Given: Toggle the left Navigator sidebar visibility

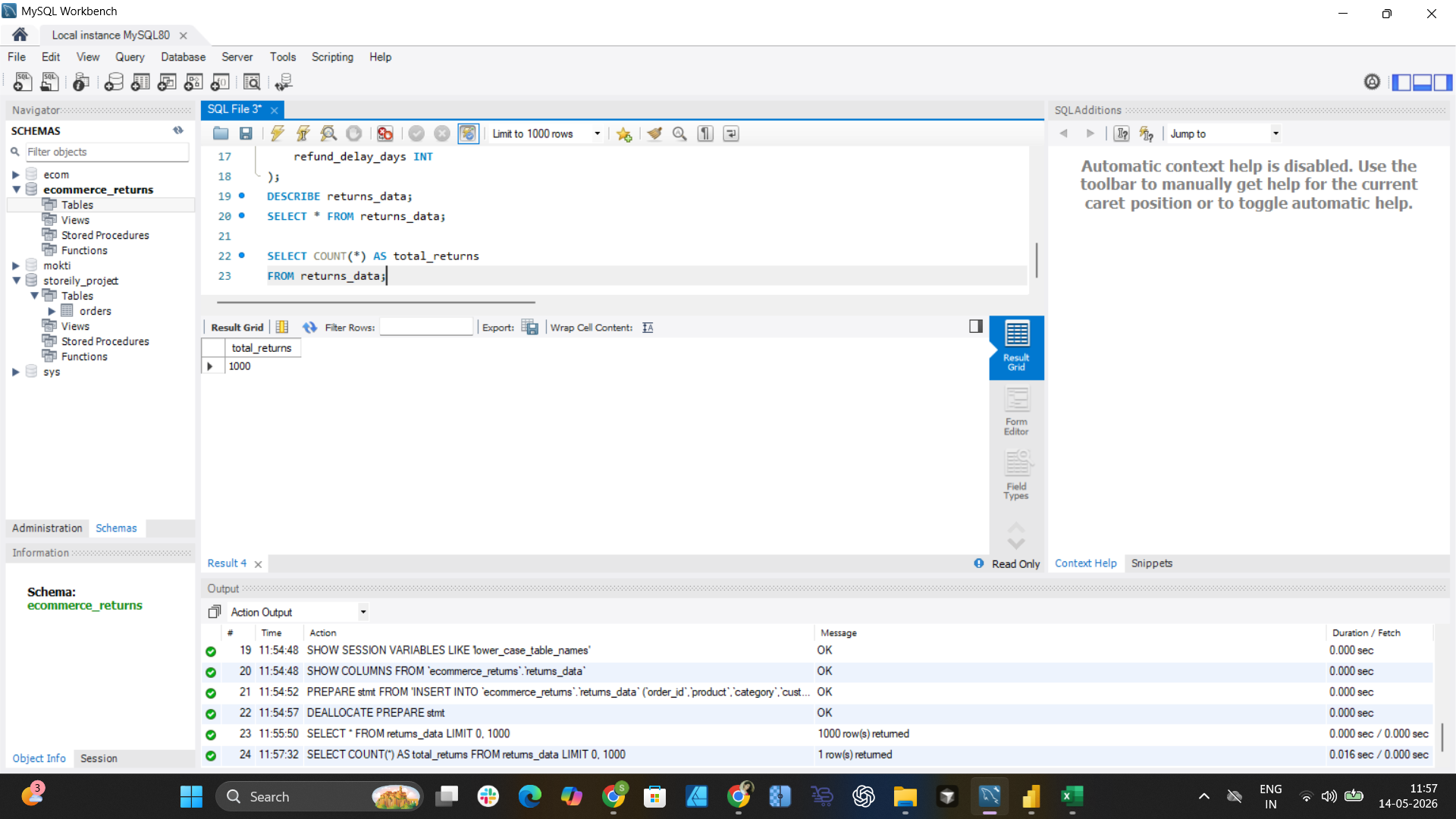Looking at the screenshot, I should 1402,82.
